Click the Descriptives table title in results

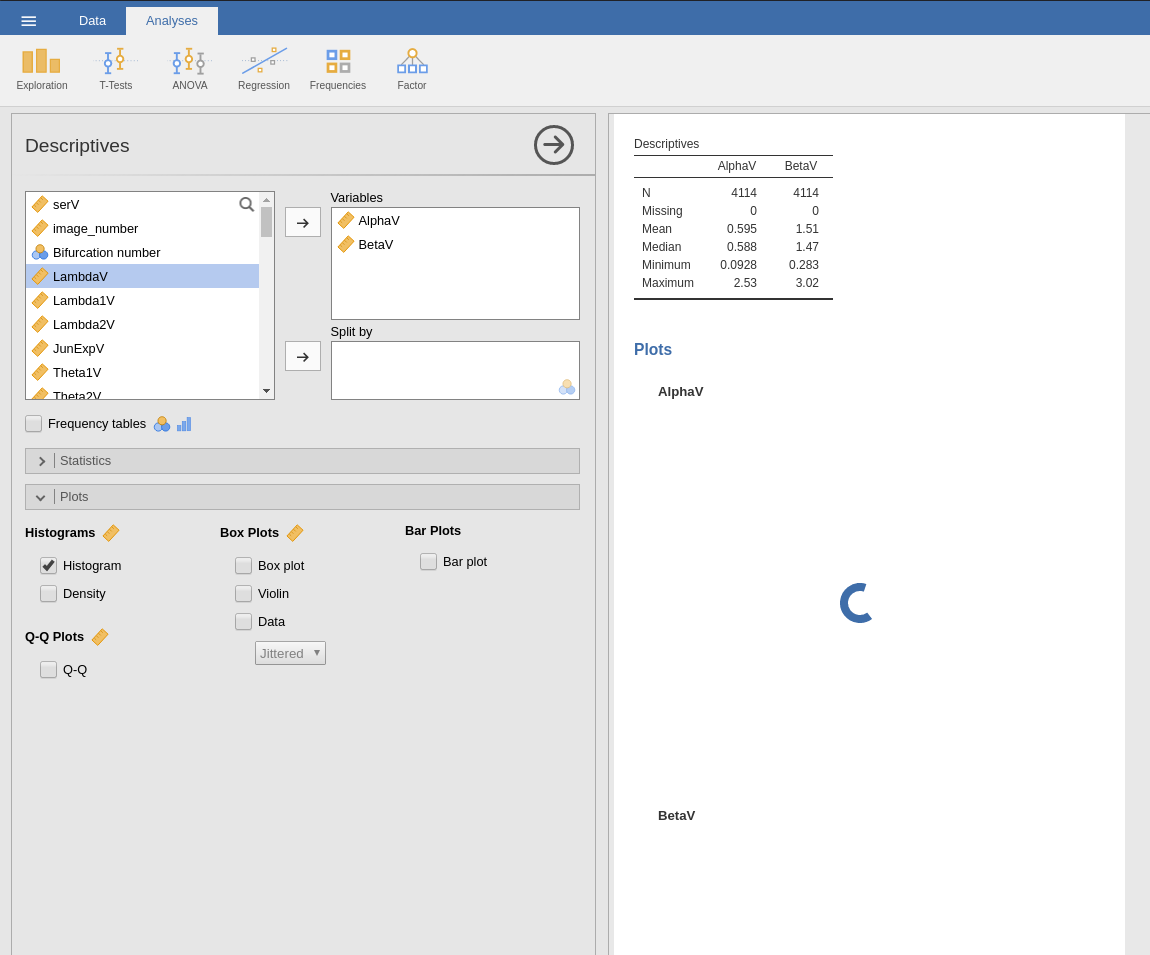[666, 144]
